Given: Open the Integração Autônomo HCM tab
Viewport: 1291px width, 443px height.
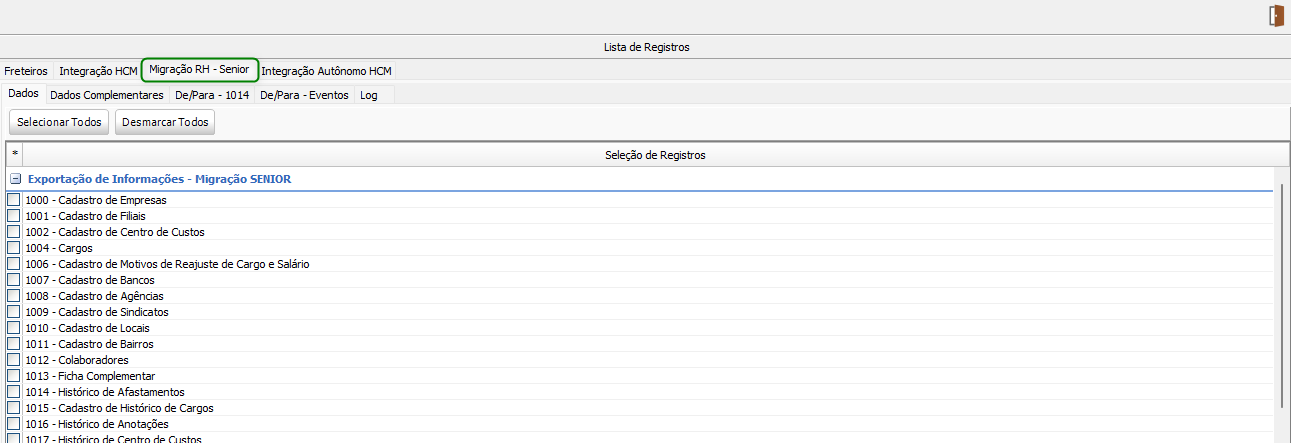Looking at the screenshot, I should tap(326, 71).
